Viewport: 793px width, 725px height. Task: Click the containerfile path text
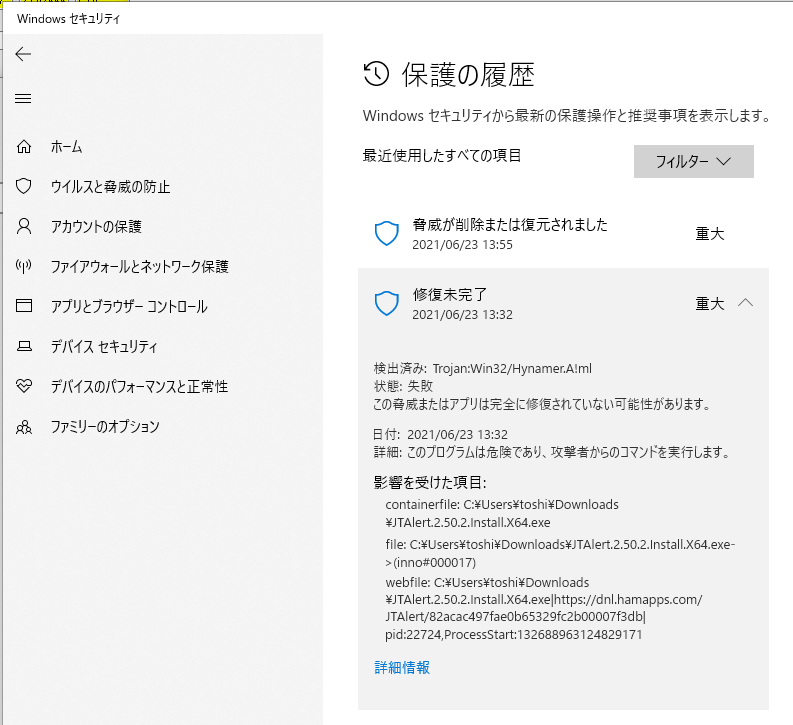[502, 513]
